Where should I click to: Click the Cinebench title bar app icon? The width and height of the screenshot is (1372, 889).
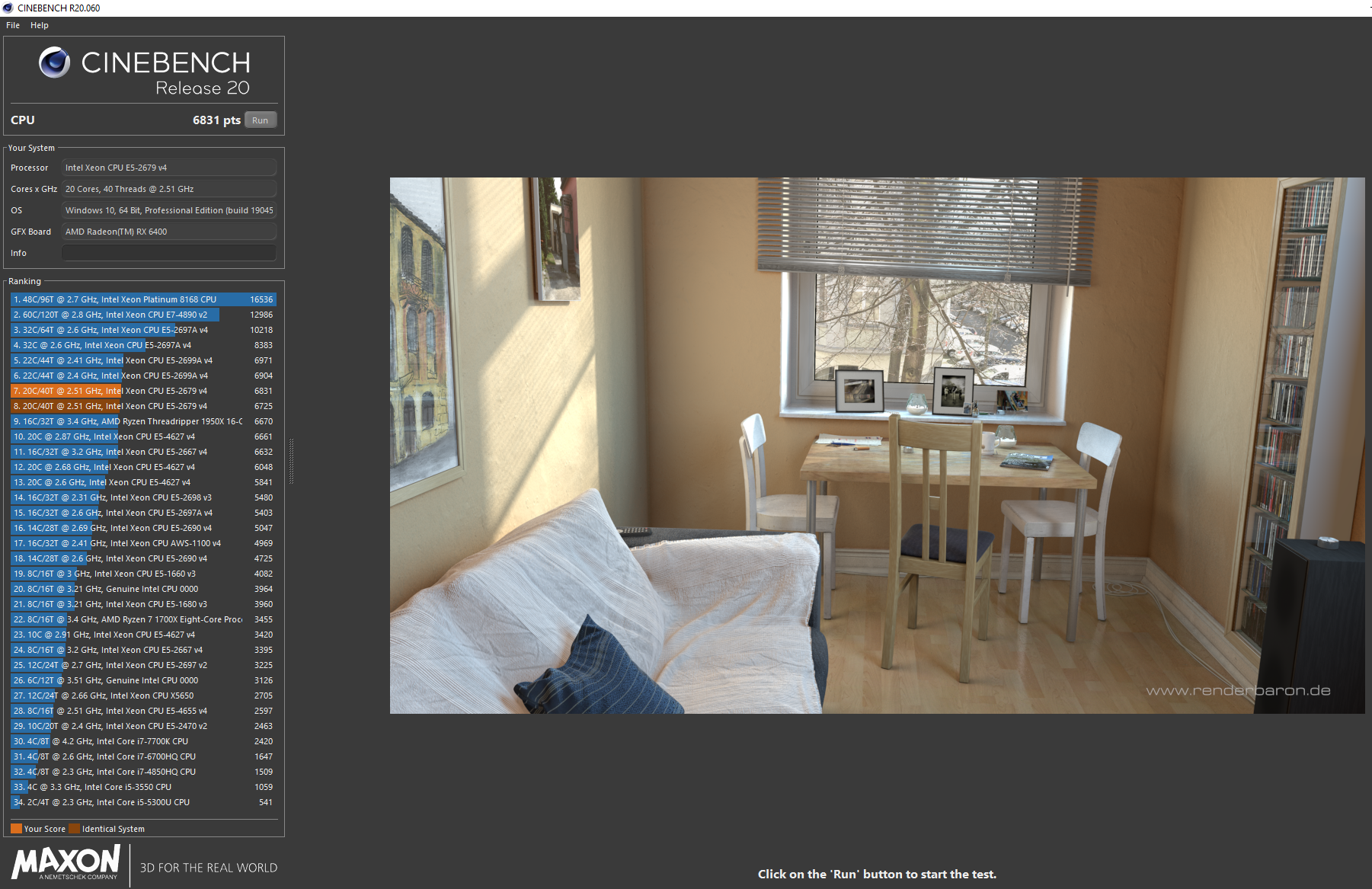click(8, 8)
